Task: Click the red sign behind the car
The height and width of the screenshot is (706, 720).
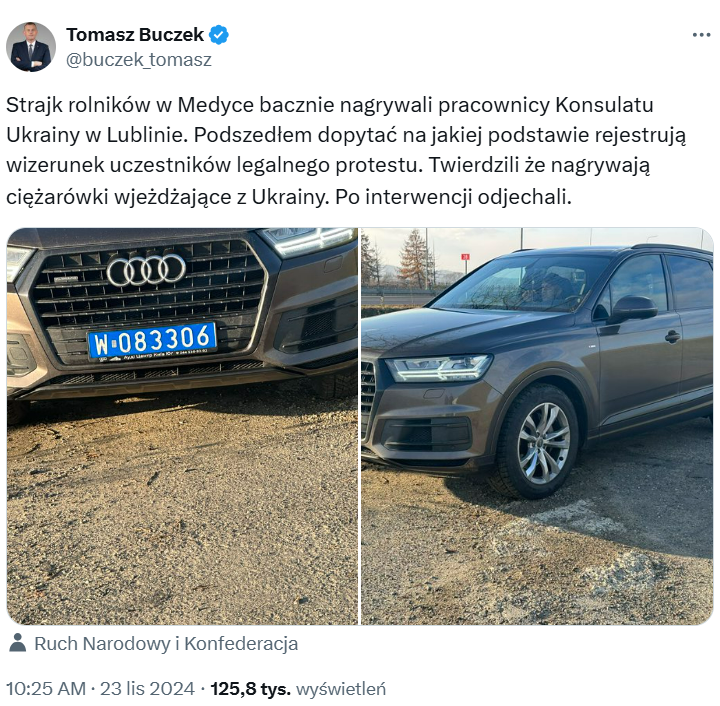Action: coord(465,257)
